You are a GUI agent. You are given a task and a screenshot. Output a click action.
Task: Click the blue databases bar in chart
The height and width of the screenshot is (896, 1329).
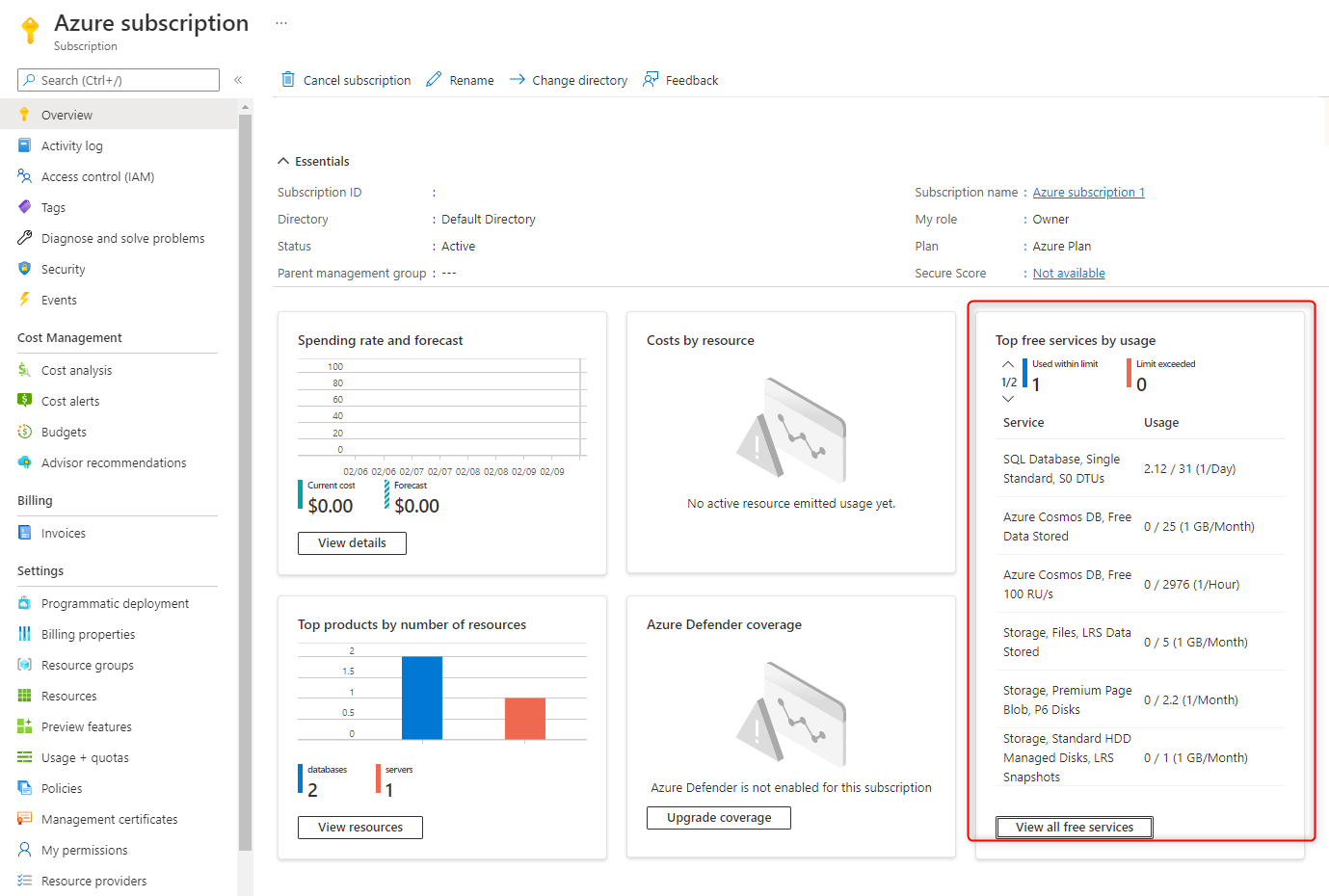(421, 698)
